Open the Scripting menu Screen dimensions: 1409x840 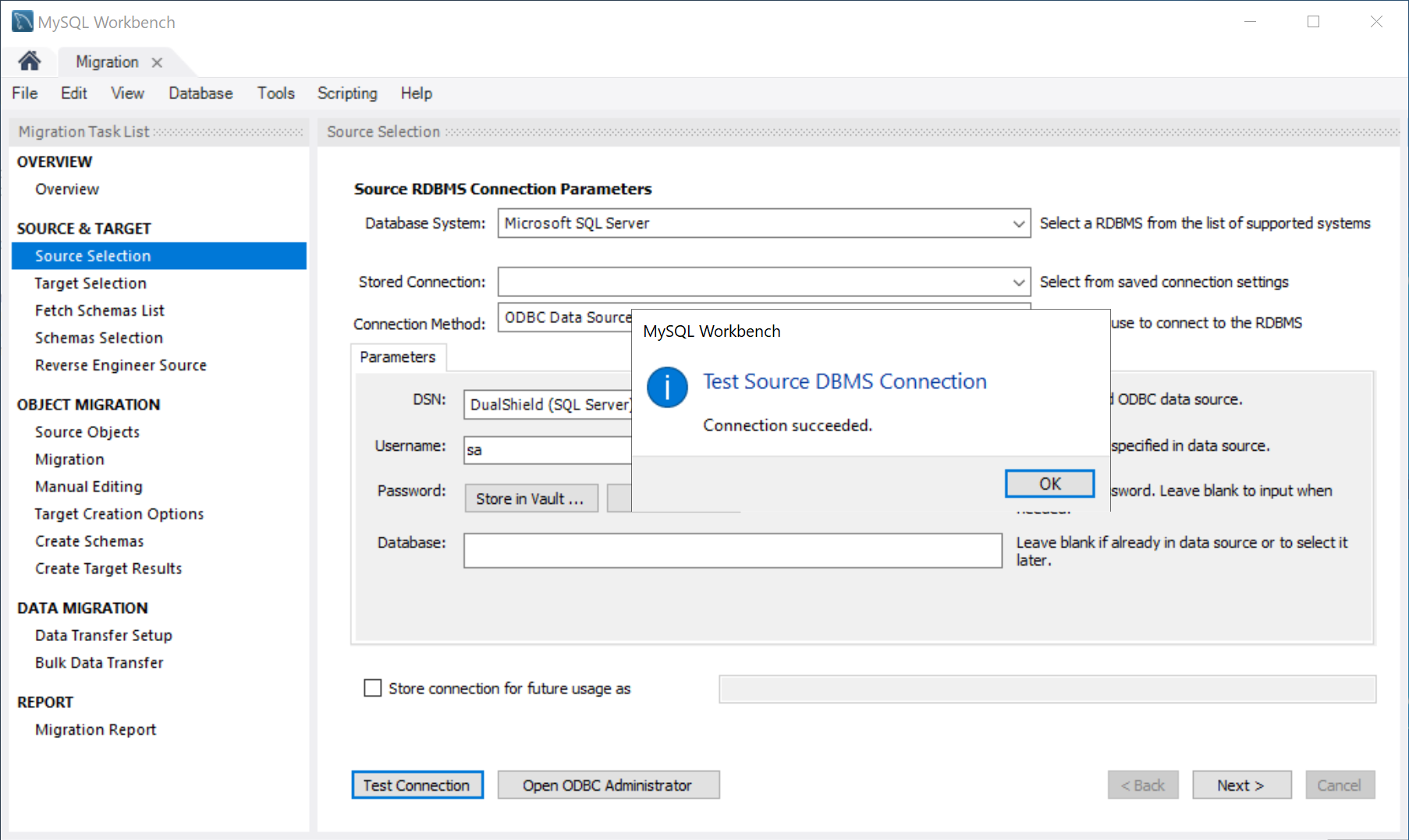346,94
